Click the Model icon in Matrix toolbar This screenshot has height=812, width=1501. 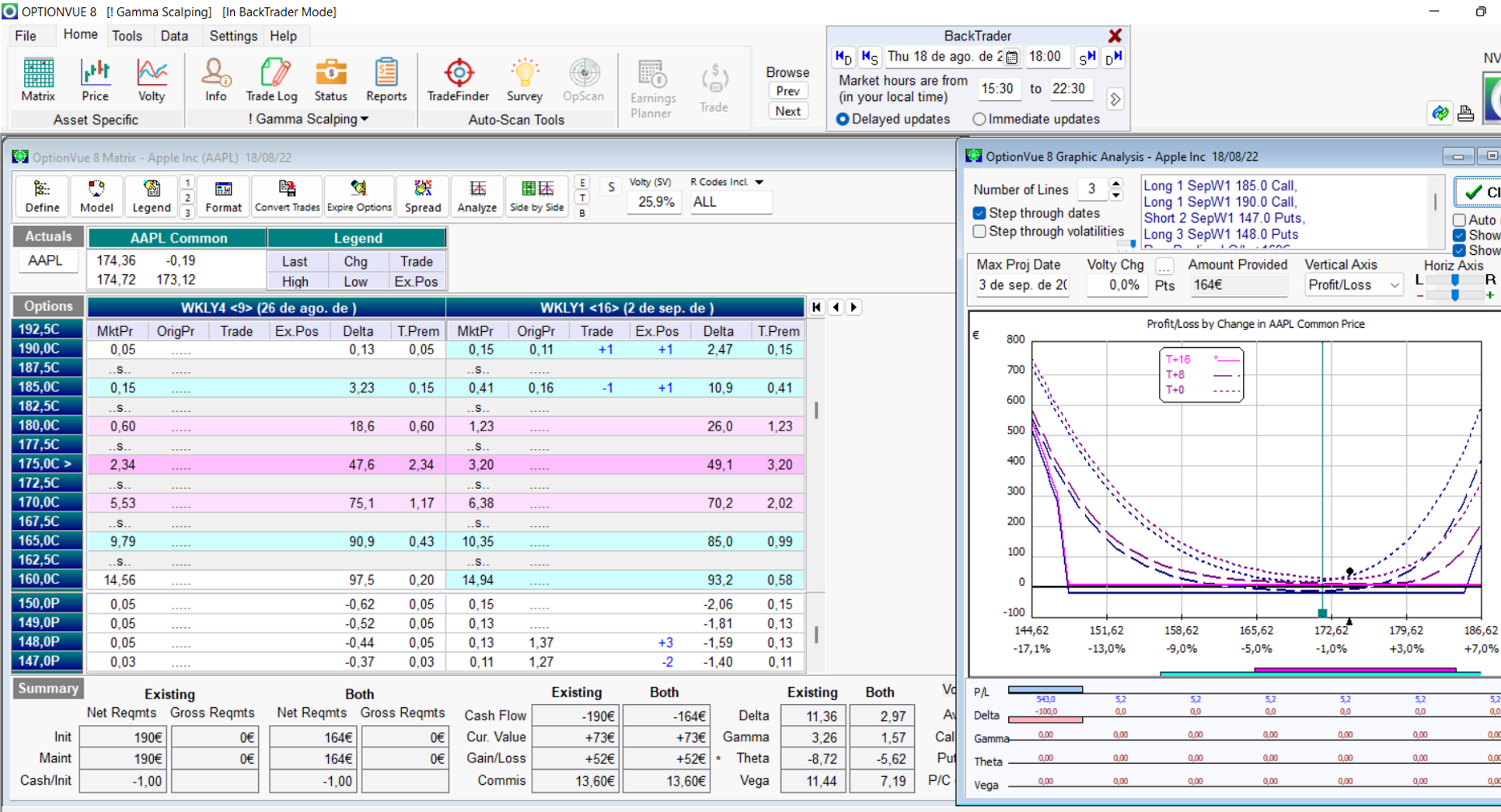point(96,196)
